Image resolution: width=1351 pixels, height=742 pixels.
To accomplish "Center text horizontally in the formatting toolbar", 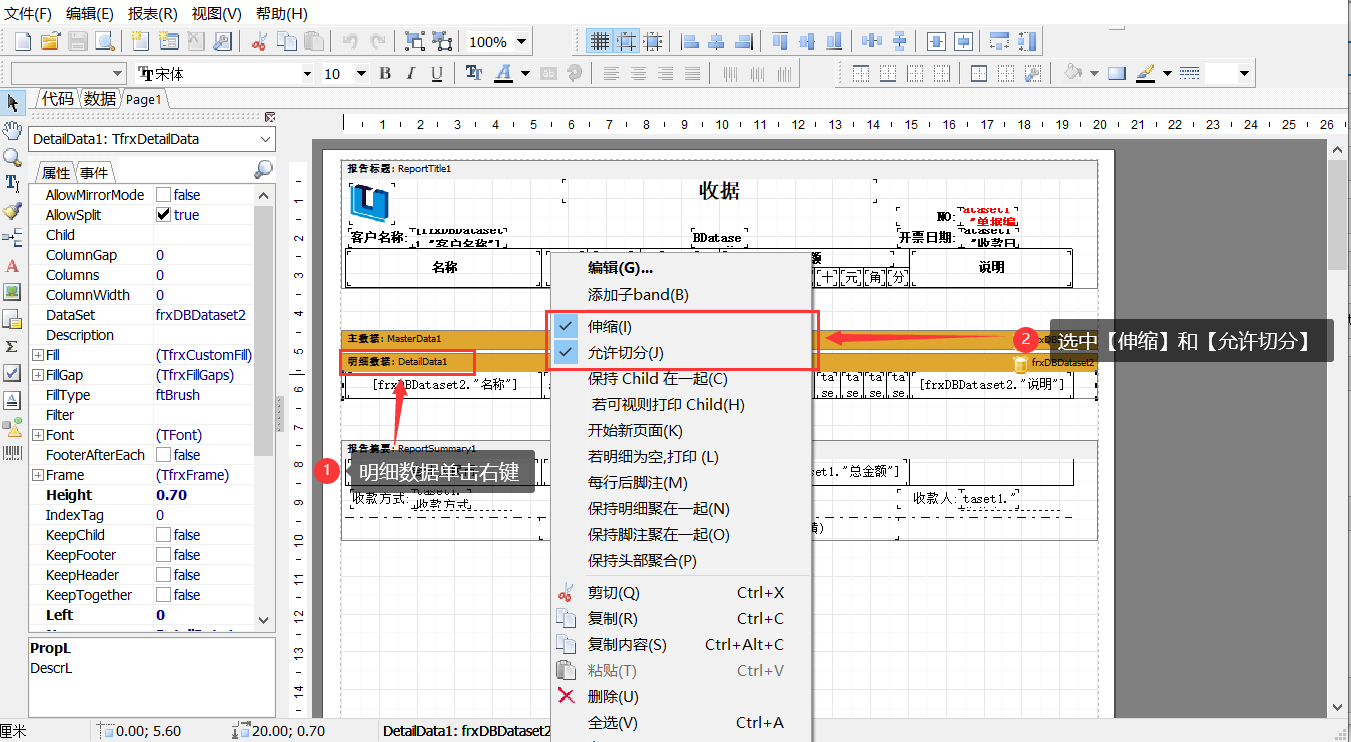I will 638,73.
